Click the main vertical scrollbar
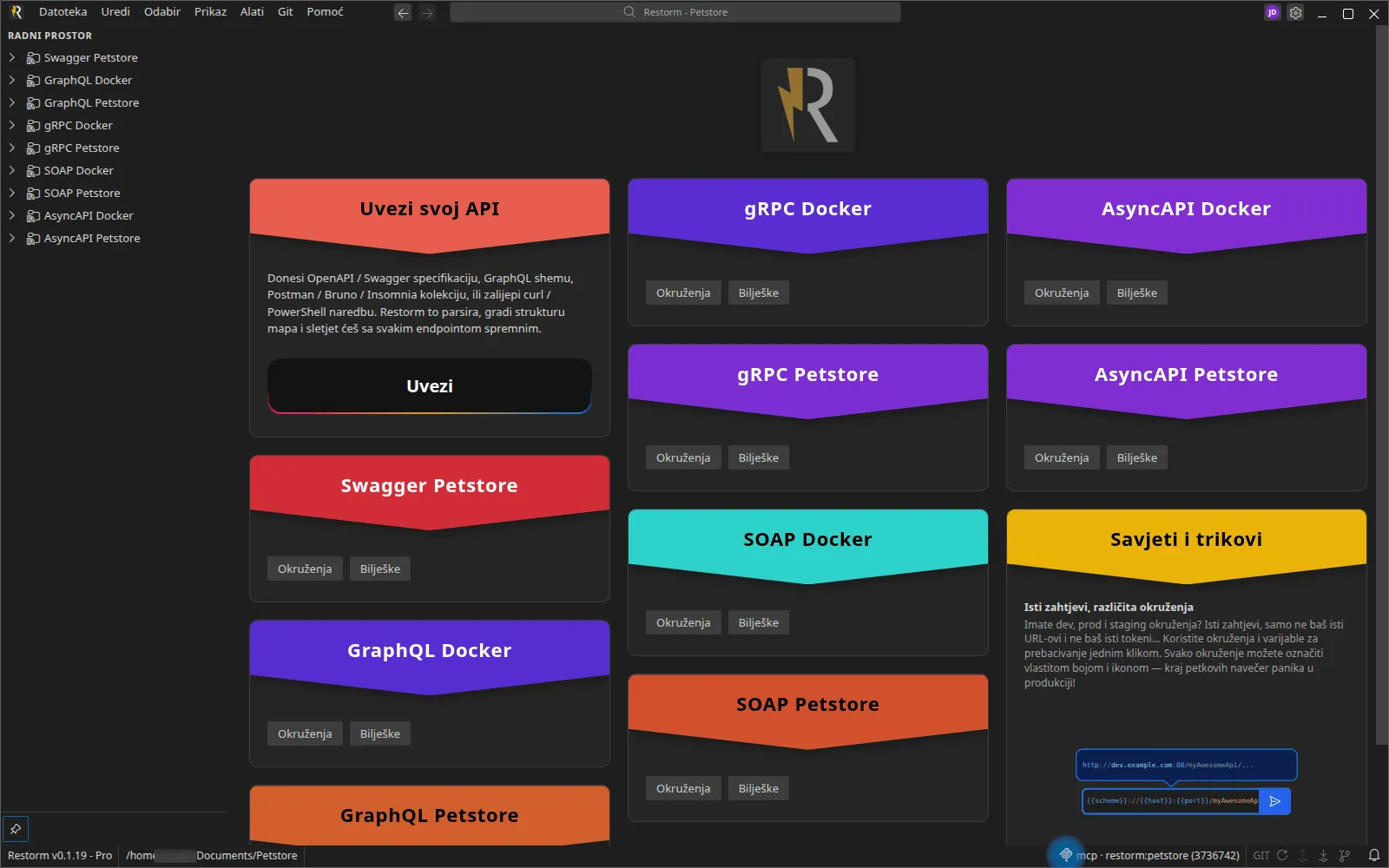Screen dimensions: 1389x868 point(1381,386)
